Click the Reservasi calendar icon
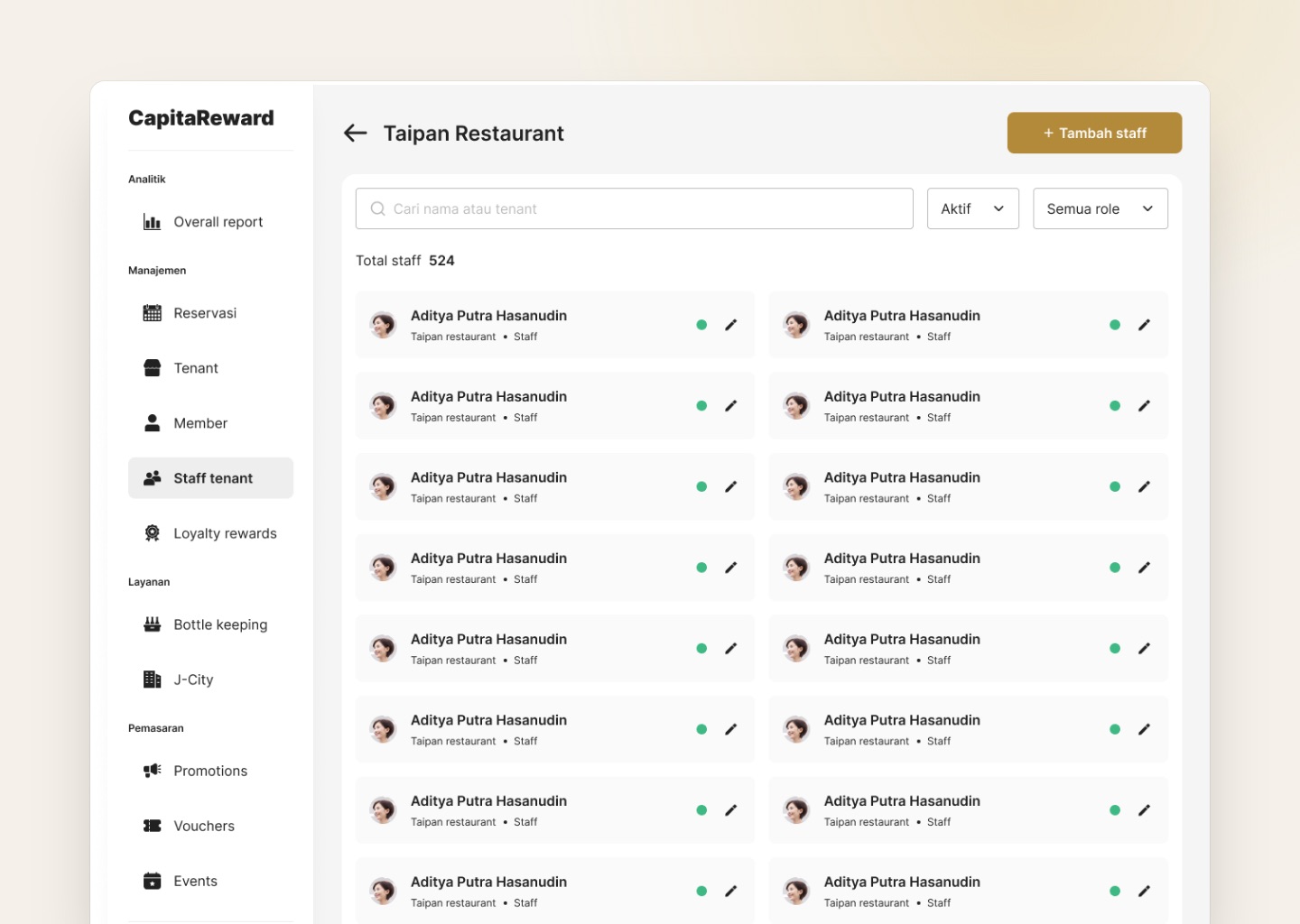Viewport: 1300px width, 924px height. (x=152, y=313)
